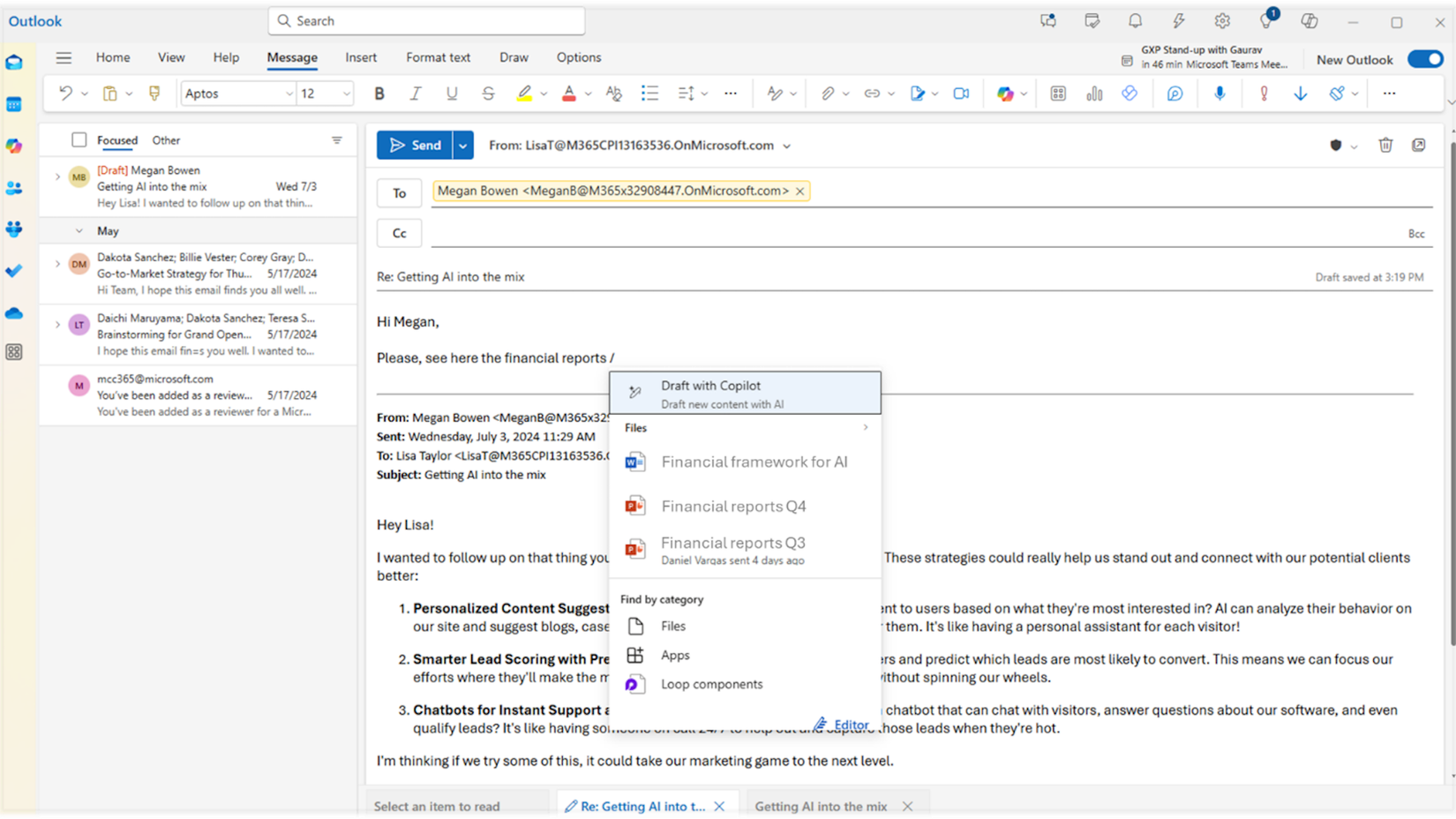Apply strikethrough formatting
1456x819 pixels.
click(488, 94)
